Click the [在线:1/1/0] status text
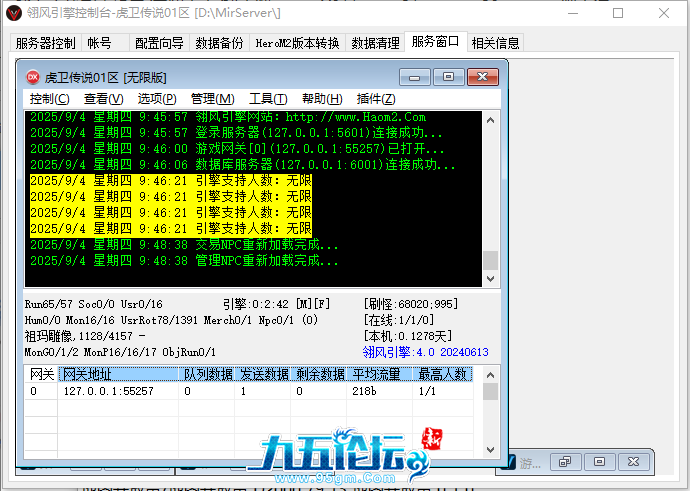690x491 pixels. click(399, 320)
